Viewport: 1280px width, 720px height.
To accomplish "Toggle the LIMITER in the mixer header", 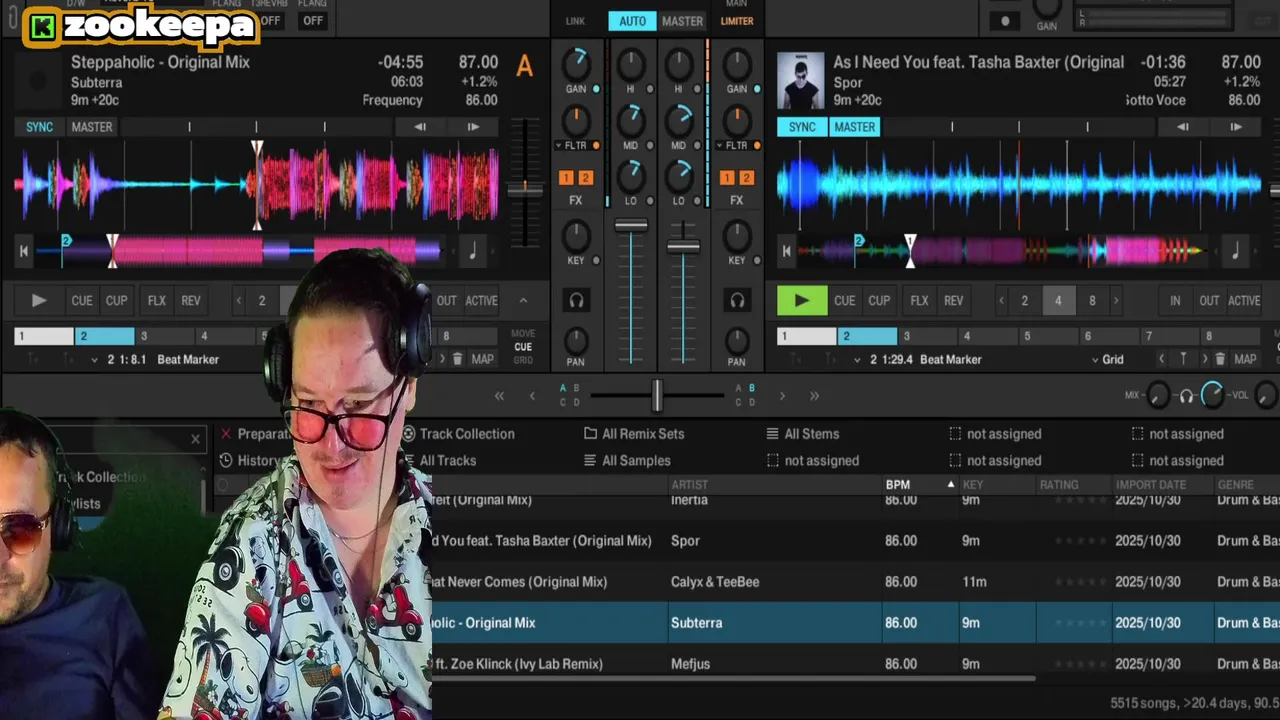I will pyautogui.click(x=737, y=21).
